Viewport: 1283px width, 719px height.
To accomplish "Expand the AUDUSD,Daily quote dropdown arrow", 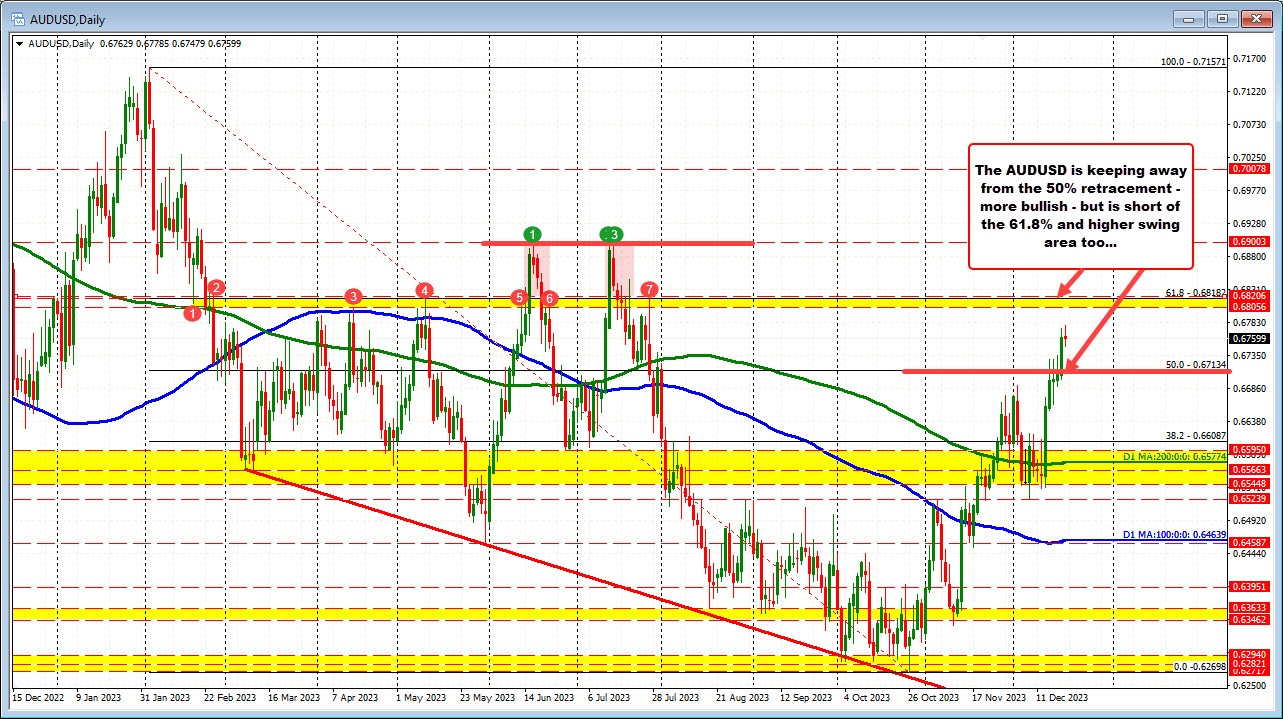I will click(19, 43).
